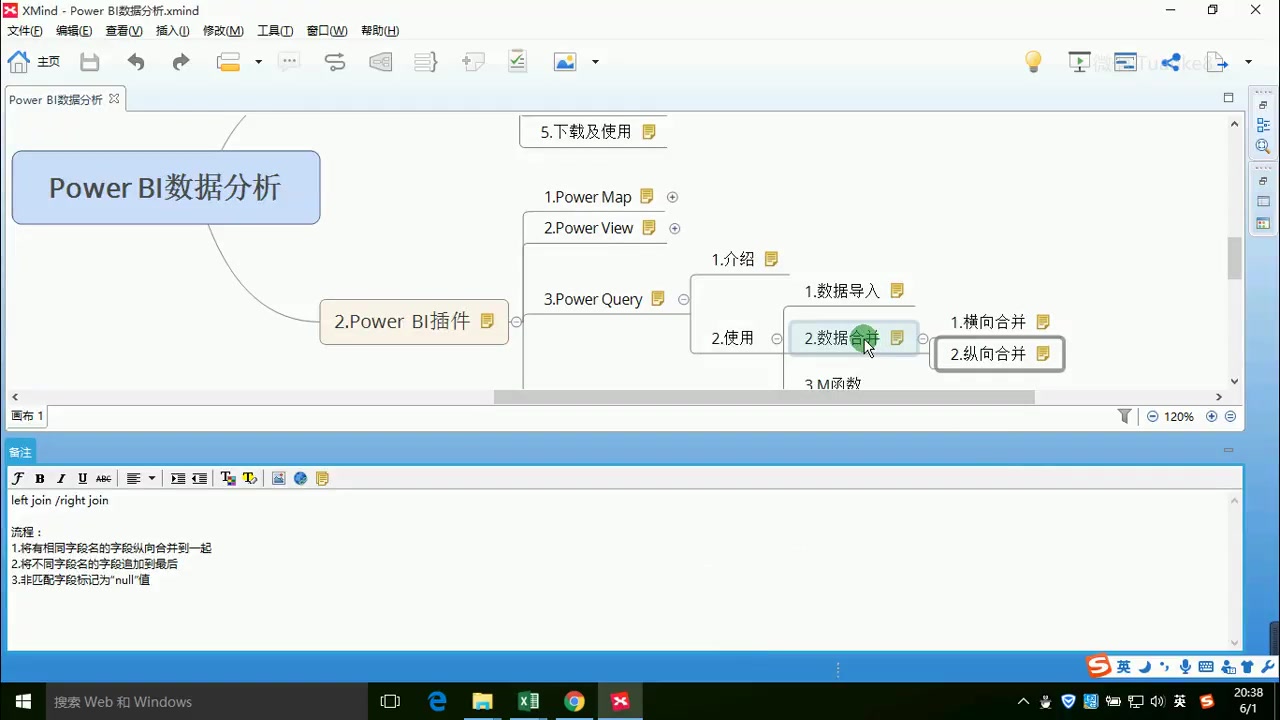Click the callout speech bubble icon
Viewport: 1280px width, 720px height.
(x=289, y=62)
